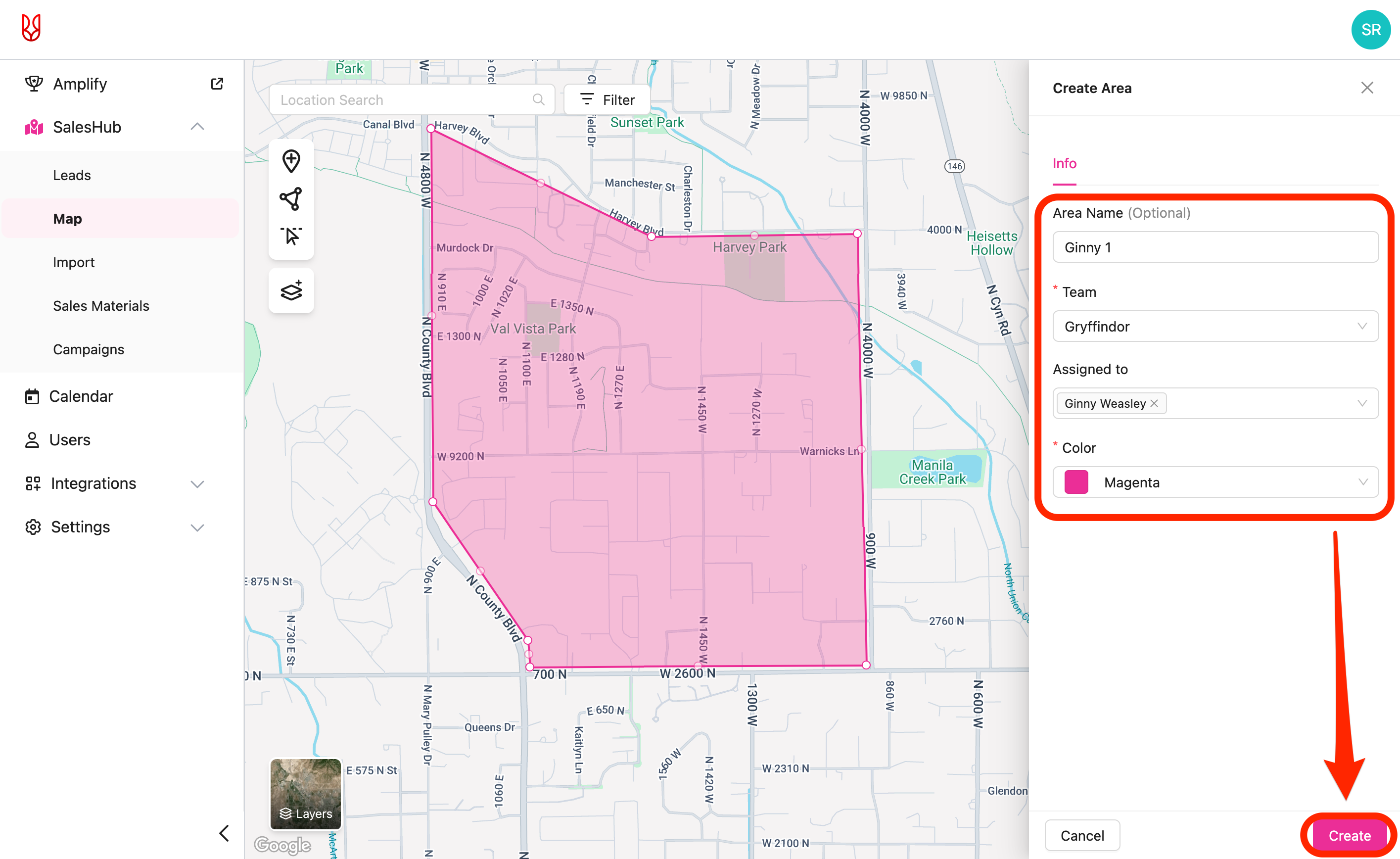Open the Team Gryffindor dropdown
1400x859 pixels.
(x=1215, y=326)
